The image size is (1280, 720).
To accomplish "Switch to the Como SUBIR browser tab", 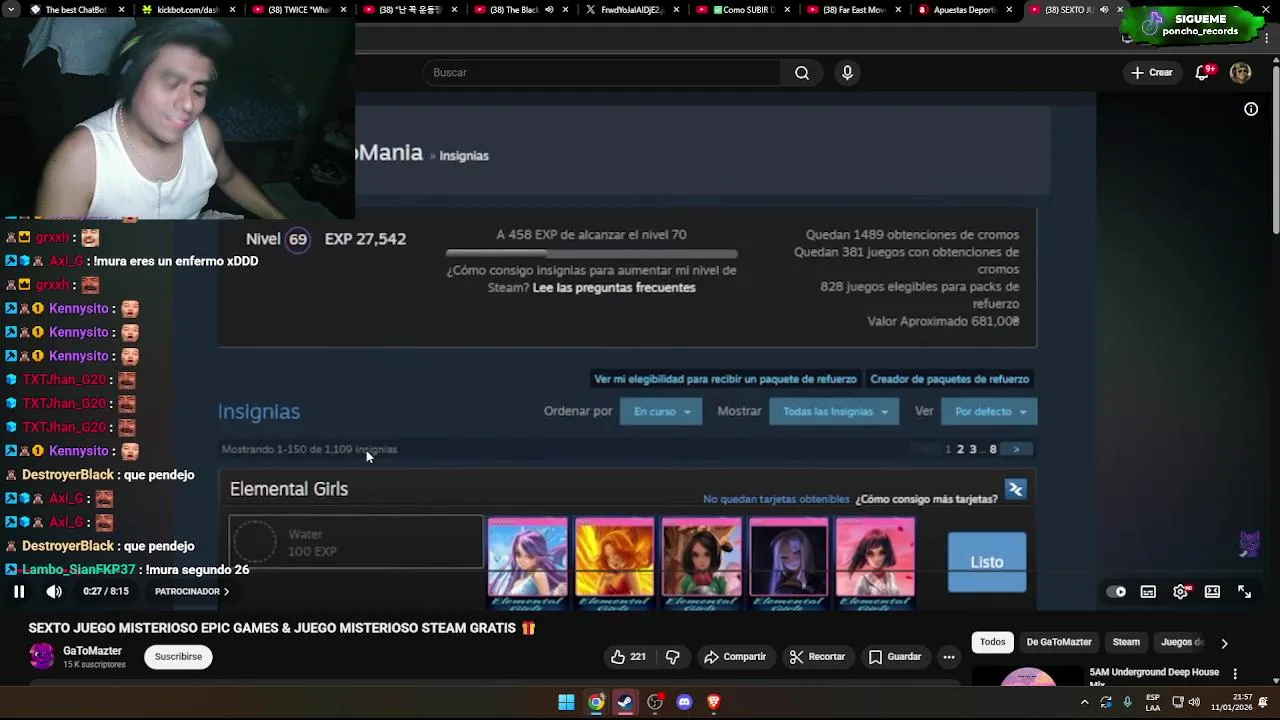I will point(745,10).
